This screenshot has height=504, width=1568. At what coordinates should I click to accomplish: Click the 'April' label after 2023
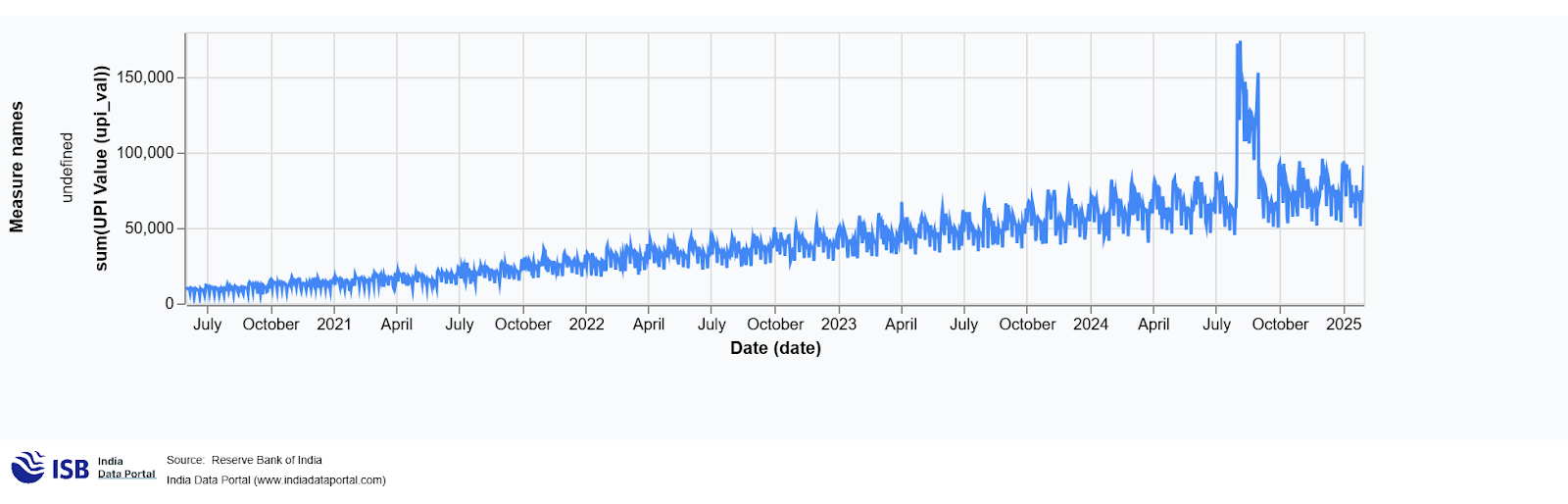901,325
